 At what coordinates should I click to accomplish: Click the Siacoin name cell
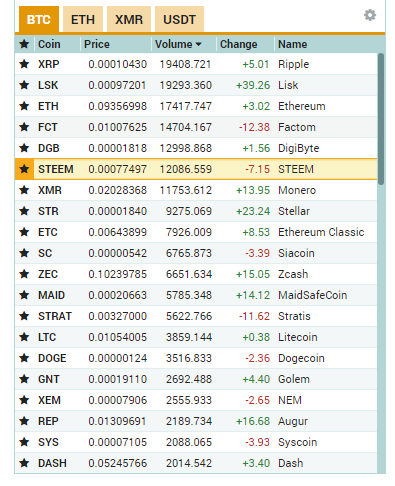point(296,253)
